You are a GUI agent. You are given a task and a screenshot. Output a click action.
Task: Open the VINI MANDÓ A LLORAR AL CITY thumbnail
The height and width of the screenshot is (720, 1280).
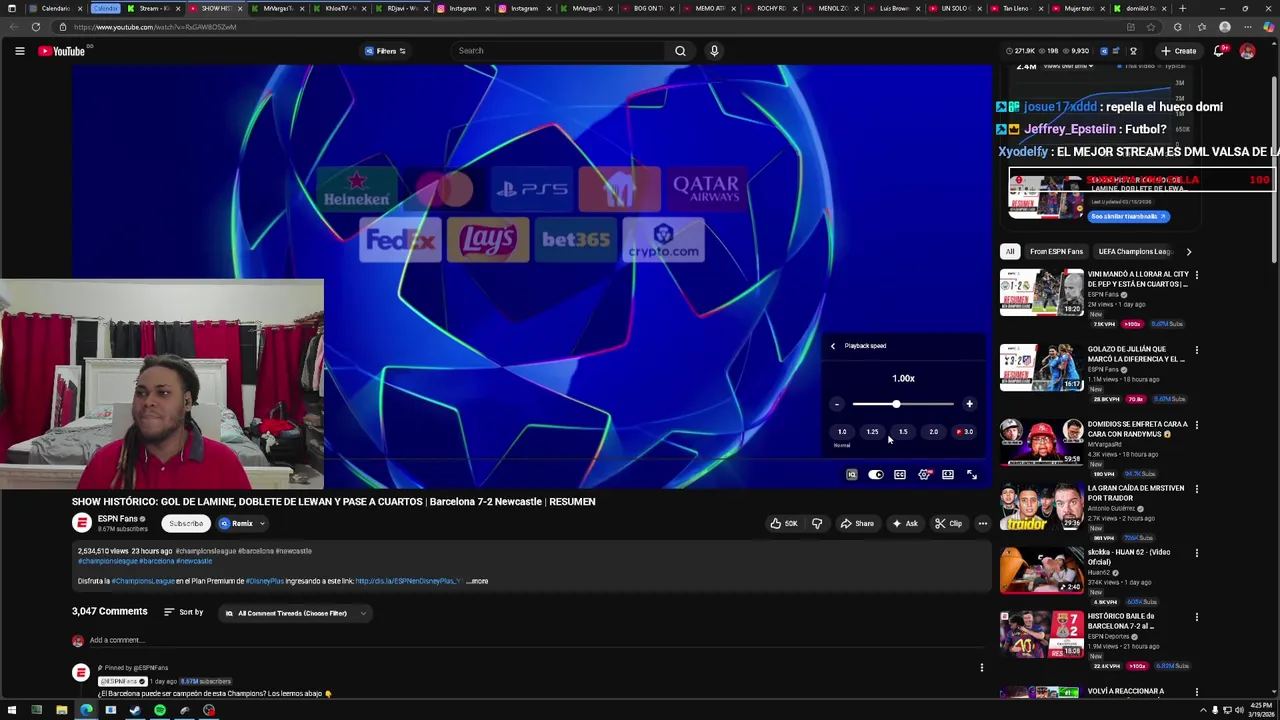point(1042,292)
